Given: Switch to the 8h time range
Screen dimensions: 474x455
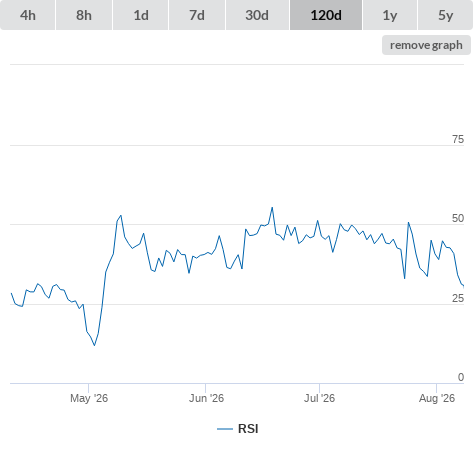Looking at the screenshot, I should click(x=84, y=15).
